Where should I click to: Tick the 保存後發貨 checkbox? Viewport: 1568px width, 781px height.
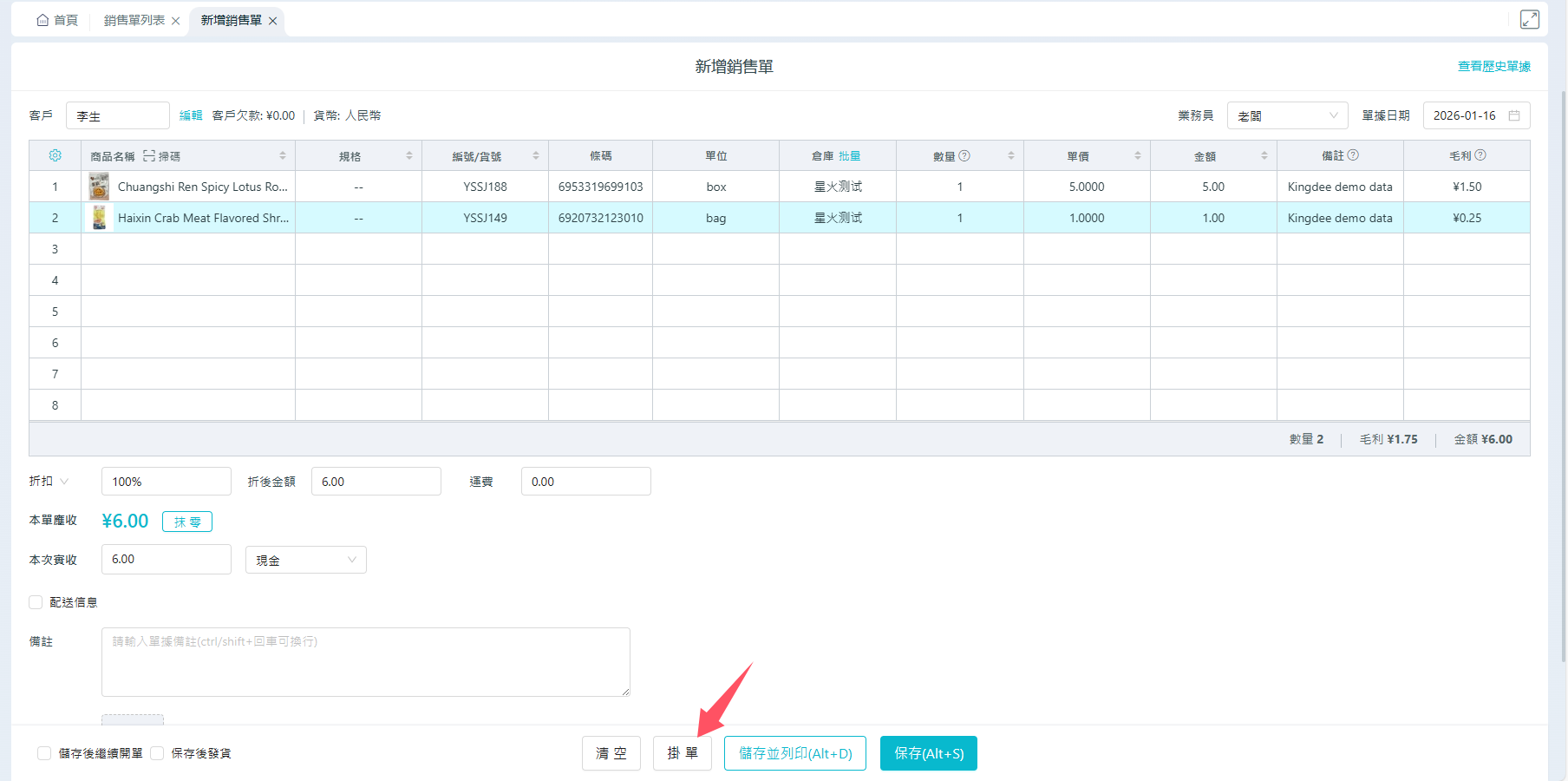click(157, 753)
